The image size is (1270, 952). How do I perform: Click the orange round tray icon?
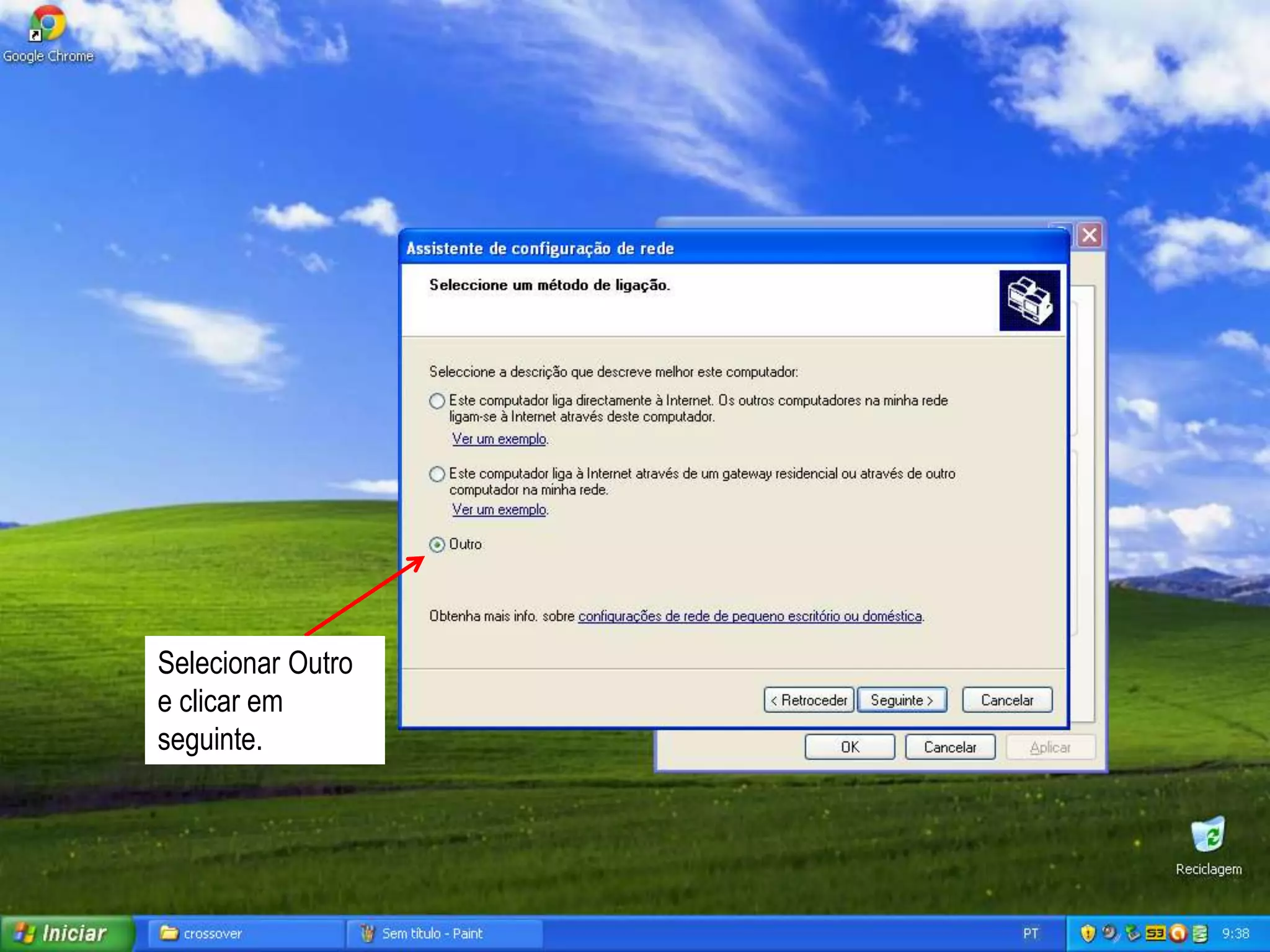point(1178,933)
